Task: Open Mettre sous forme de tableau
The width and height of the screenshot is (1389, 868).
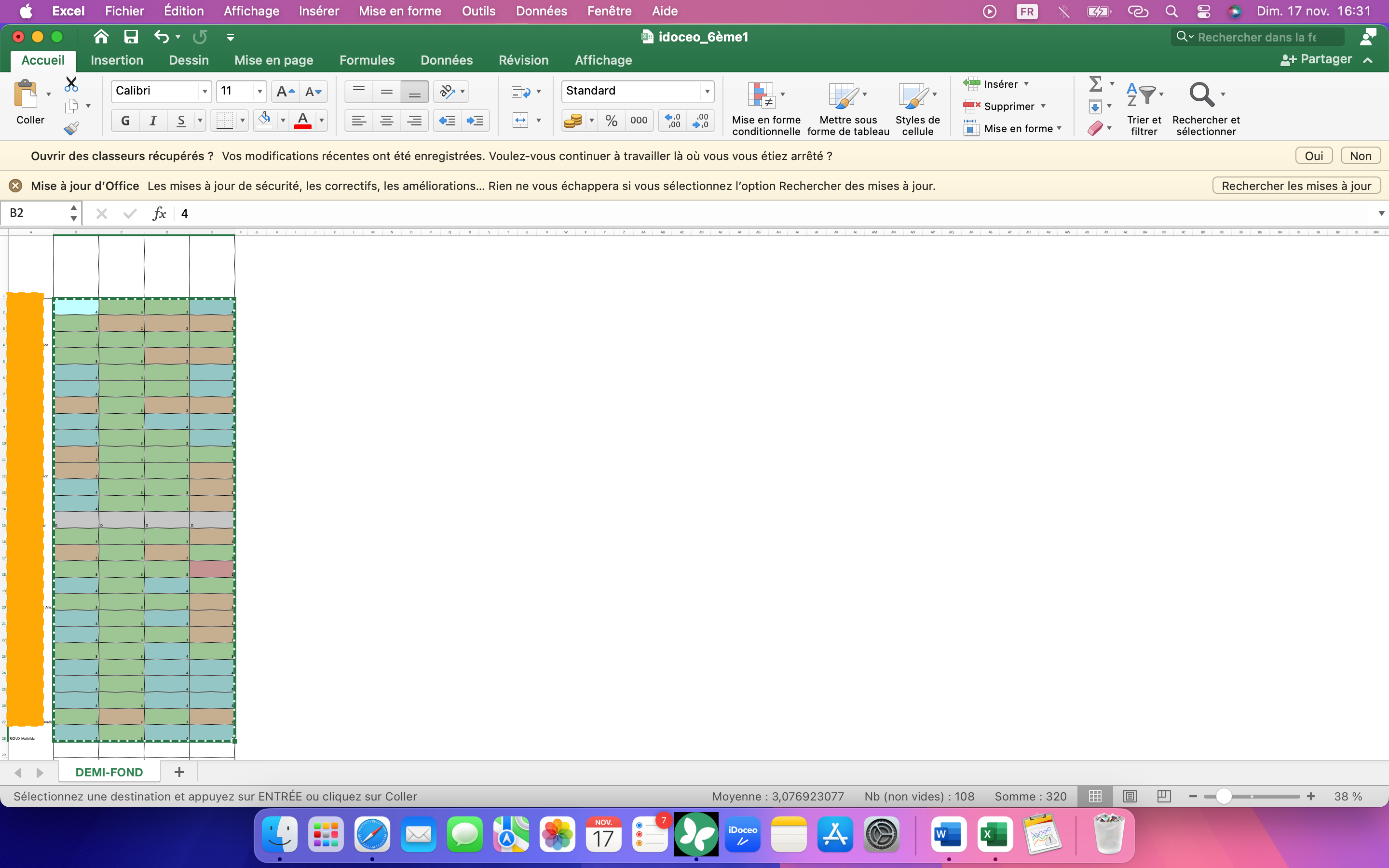Action: tap(848, 108)
